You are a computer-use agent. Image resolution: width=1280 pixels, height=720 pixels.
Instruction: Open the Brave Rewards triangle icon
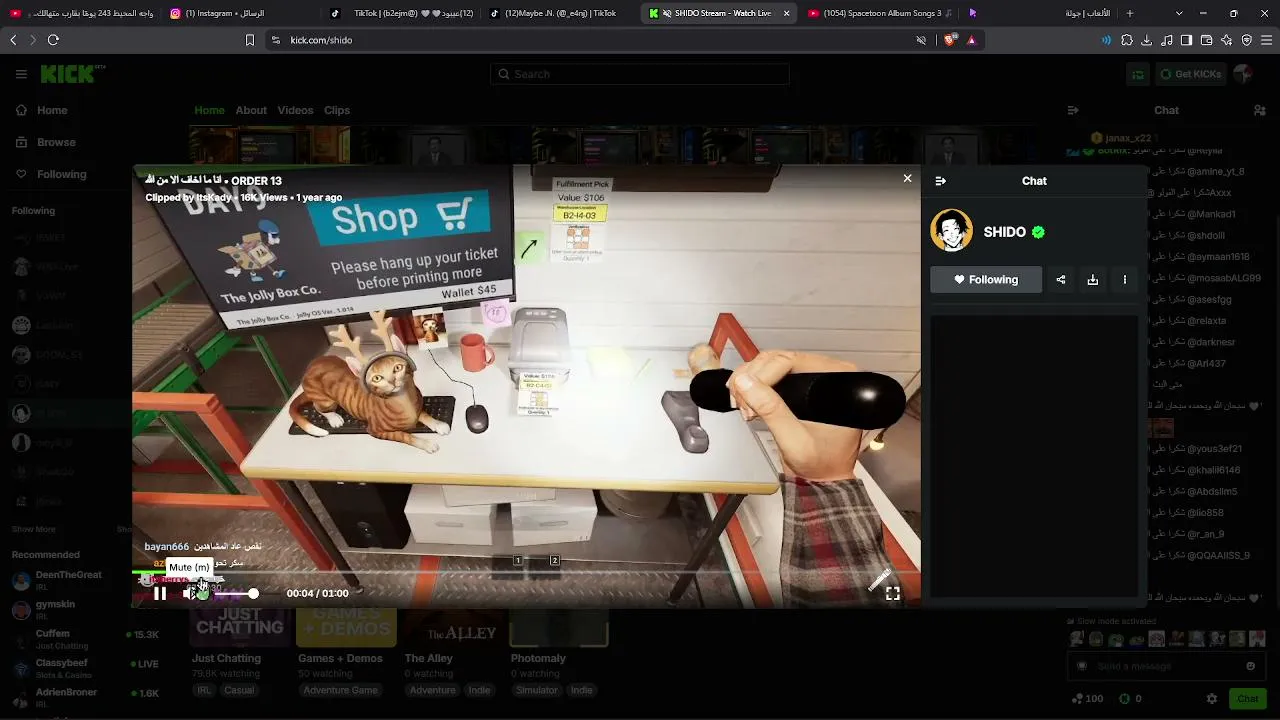[971, 40]
